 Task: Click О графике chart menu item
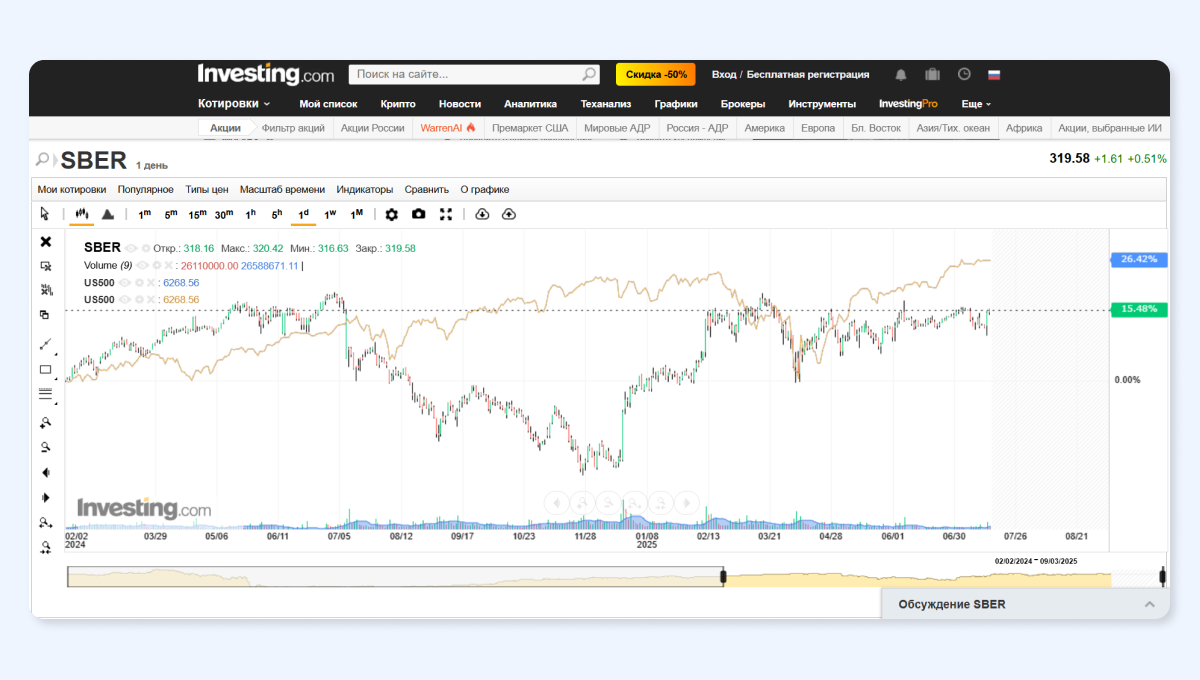(485, 189)
